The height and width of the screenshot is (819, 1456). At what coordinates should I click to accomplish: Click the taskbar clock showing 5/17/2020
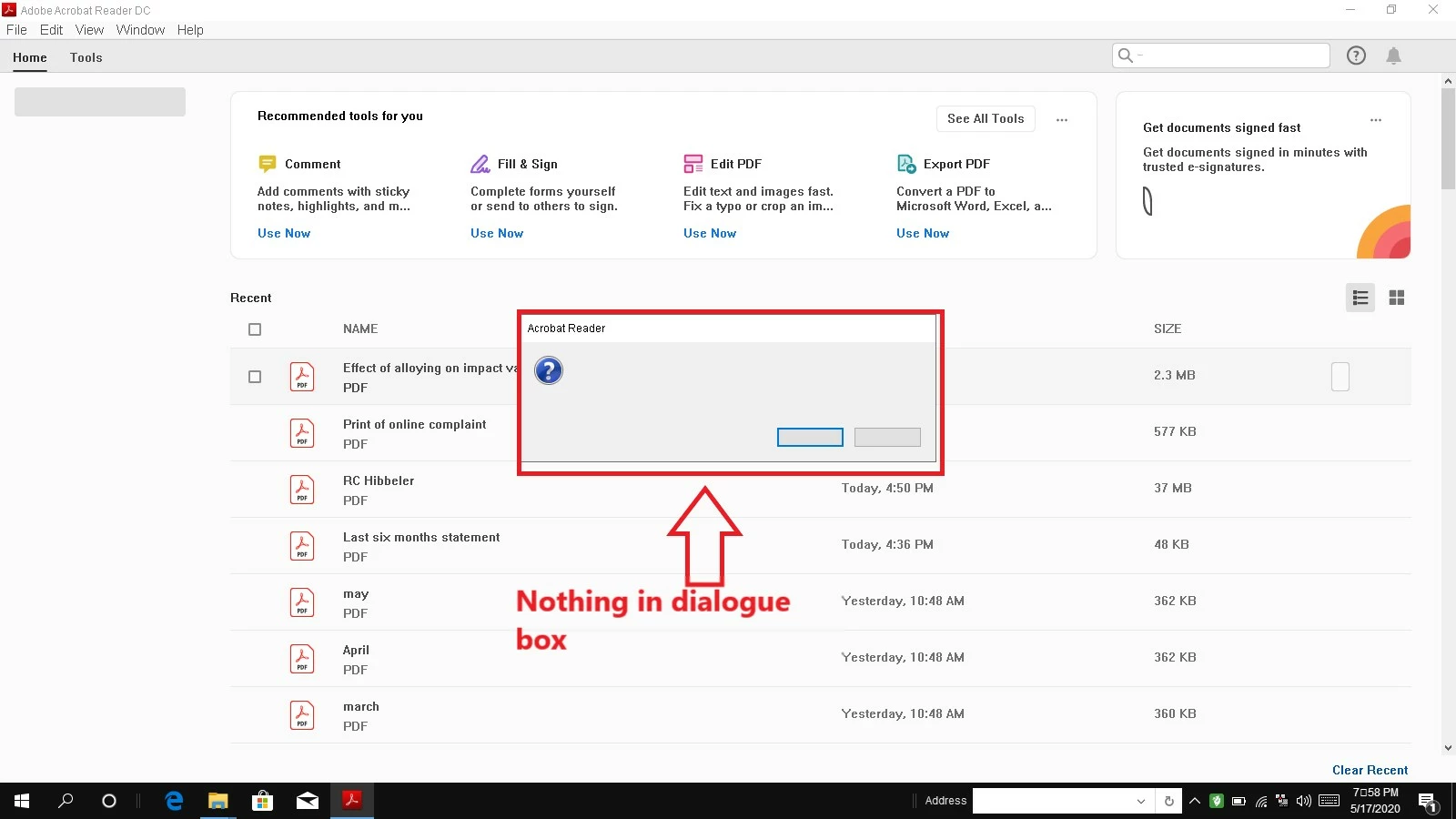[1375, 801]
